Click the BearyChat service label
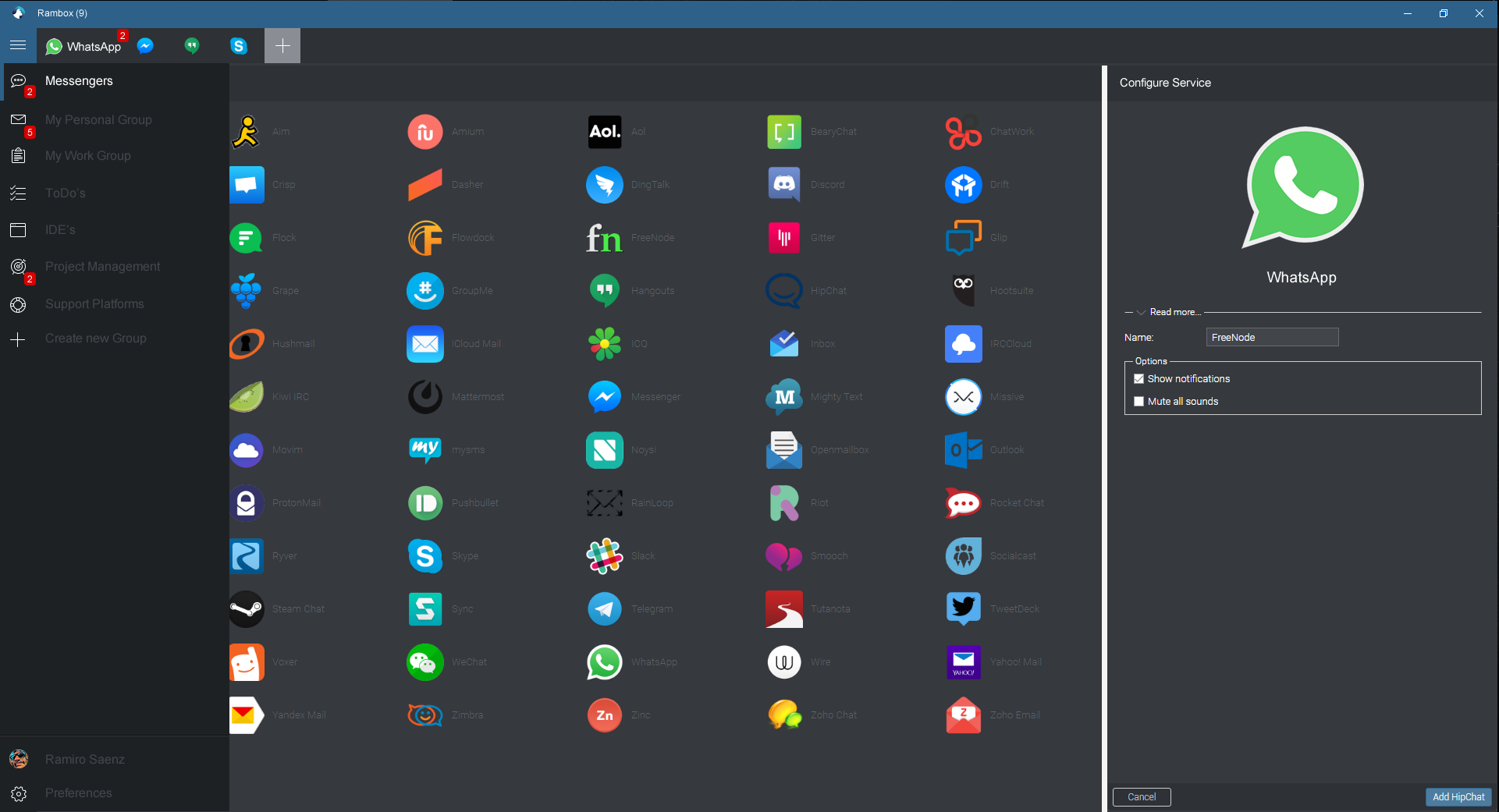 [833, 132]
